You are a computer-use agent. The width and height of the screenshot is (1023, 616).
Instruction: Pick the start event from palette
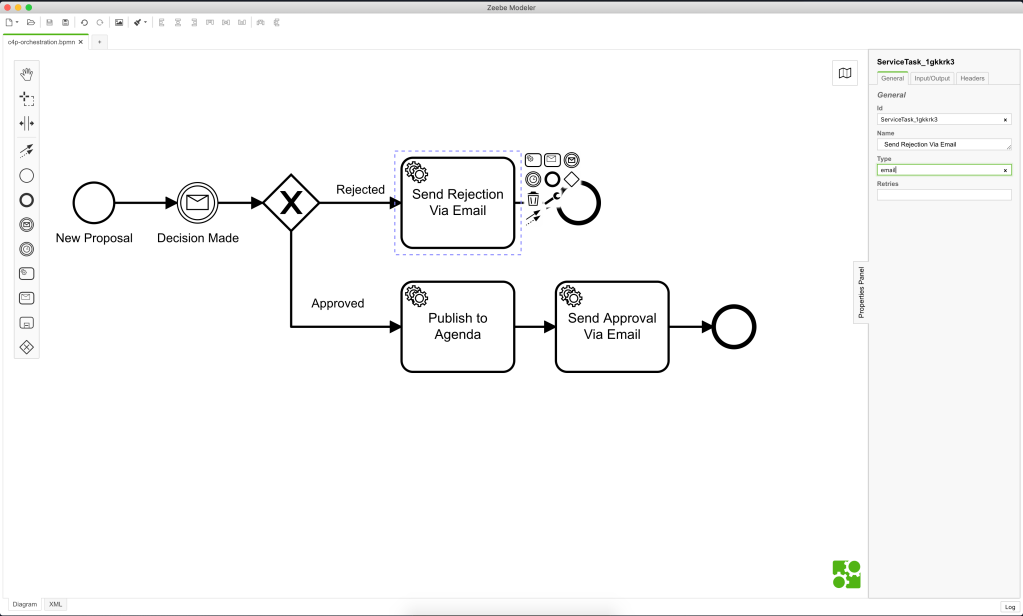tap(26, 176)
